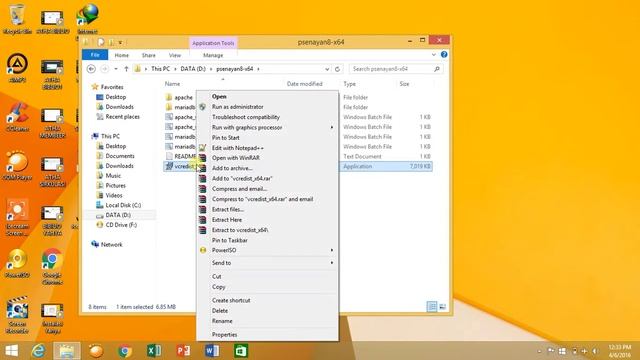Choose Rename from the context menu

coord(267,321)
